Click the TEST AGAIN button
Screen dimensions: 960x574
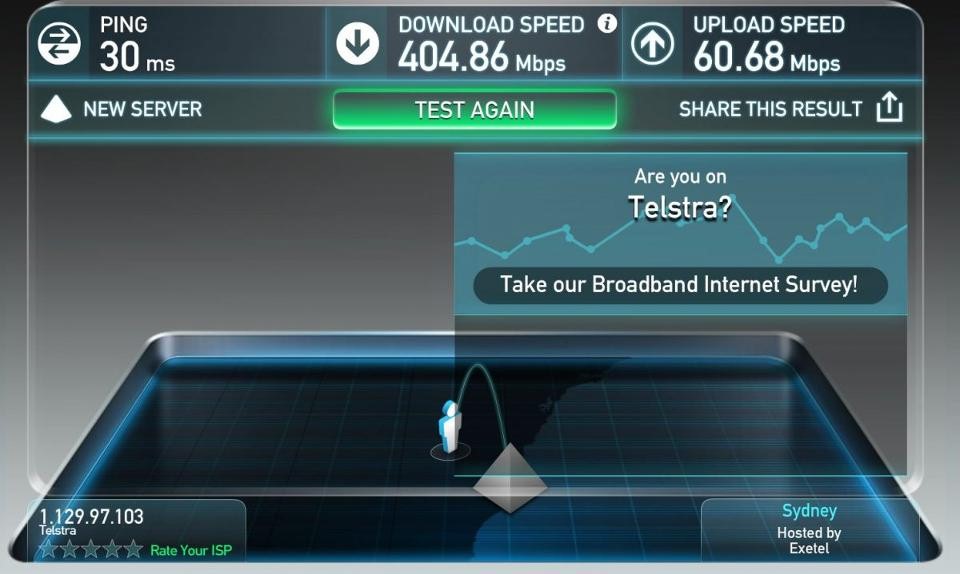(x=474, y=110)
